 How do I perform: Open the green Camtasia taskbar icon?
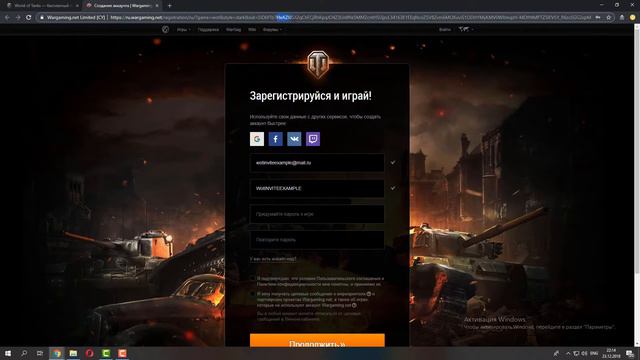[106, 353]
